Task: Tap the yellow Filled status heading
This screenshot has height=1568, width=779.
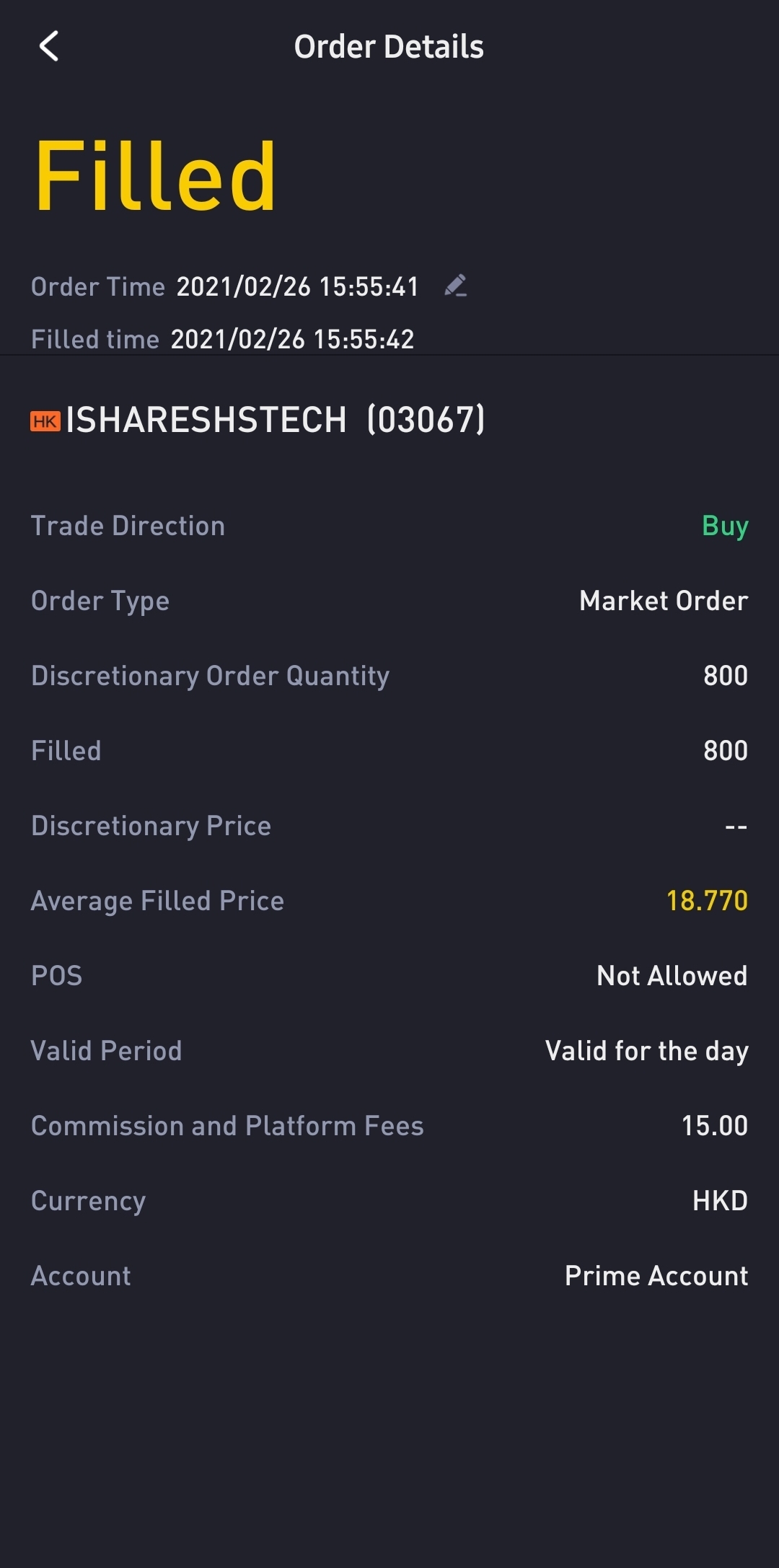Action: click(155, 177)
